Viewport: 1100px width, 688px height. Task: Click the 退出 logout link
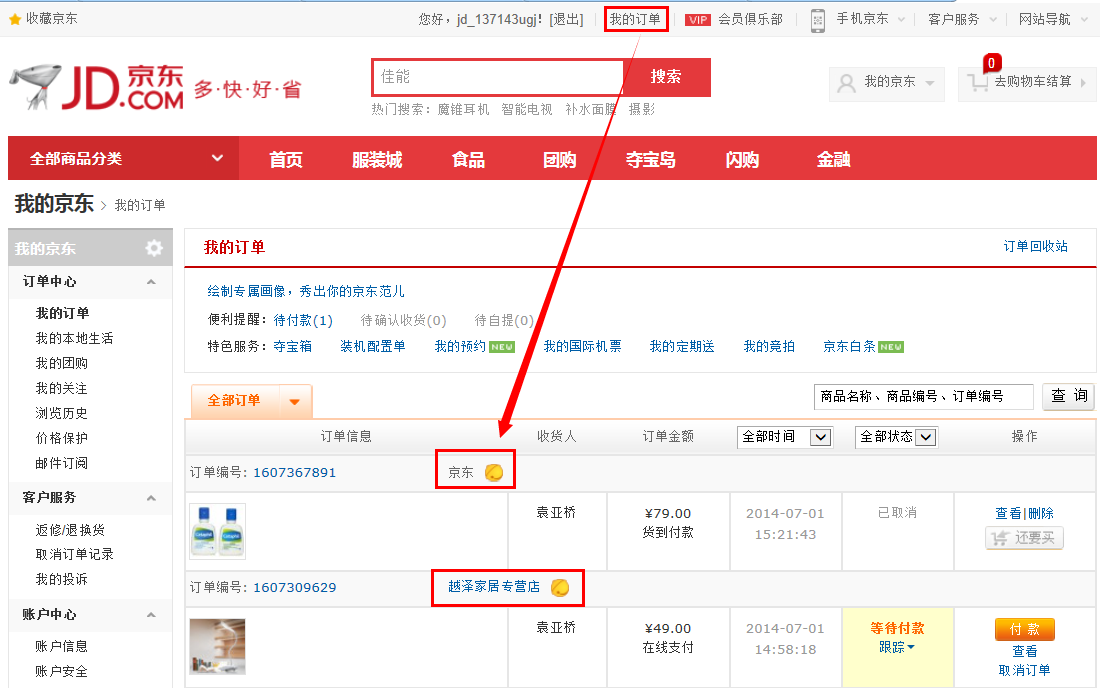tap(567, 20)
